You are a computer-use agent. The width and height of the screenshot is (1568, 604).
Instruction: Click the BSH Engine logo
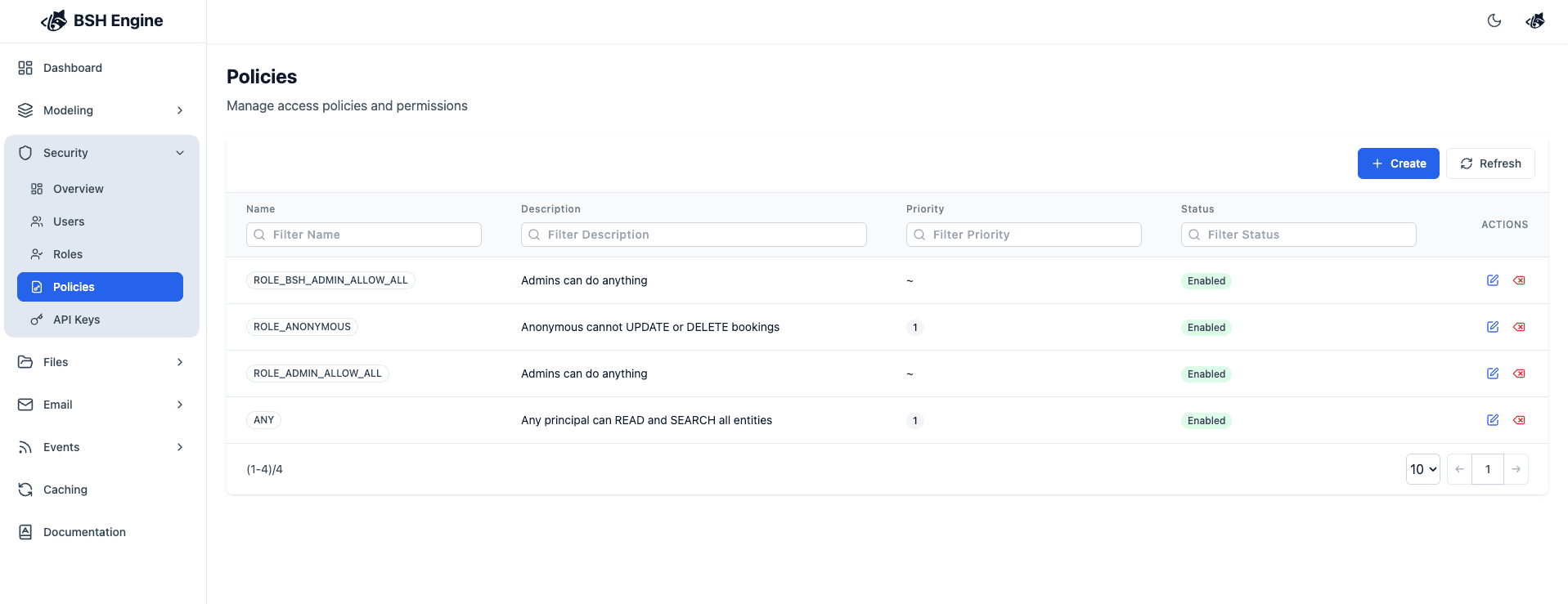[102, 21]
